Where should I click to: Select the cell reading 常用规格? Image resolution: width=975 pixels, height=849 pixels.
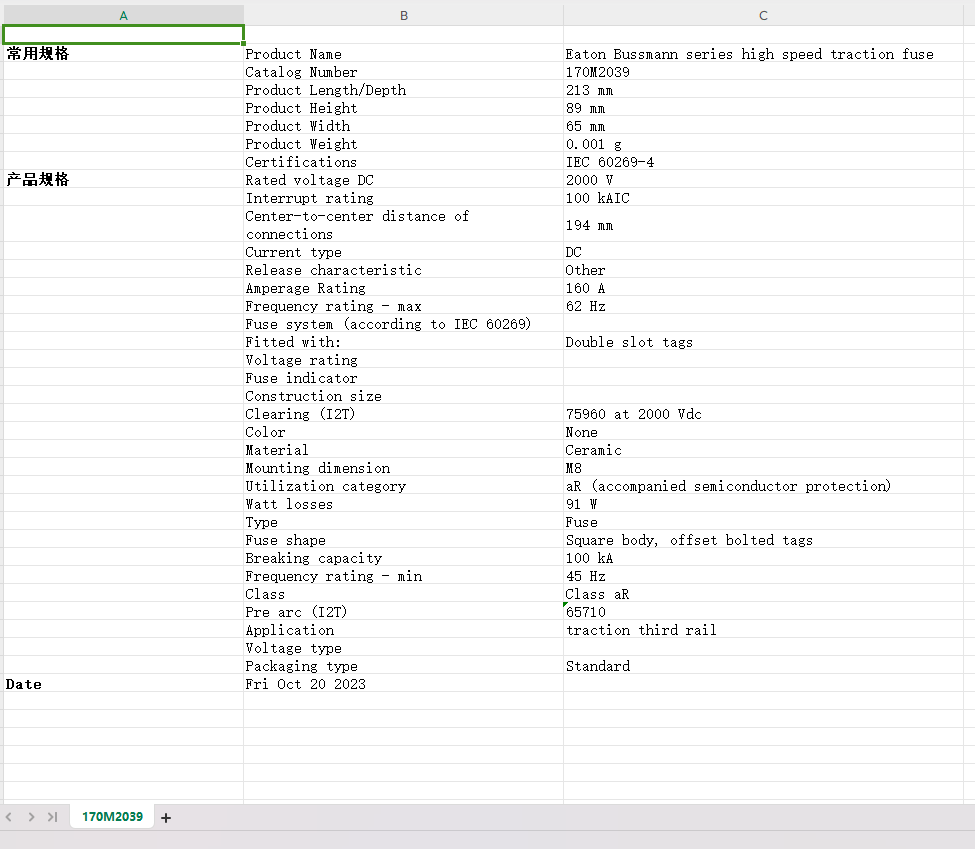click(123, 53)
